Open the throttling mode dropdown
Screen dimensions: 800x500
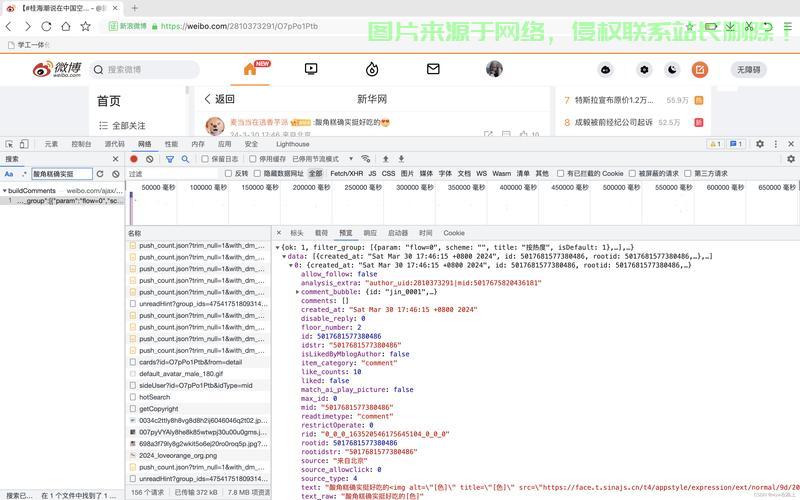pyautogui.click(x=322, y=159)
